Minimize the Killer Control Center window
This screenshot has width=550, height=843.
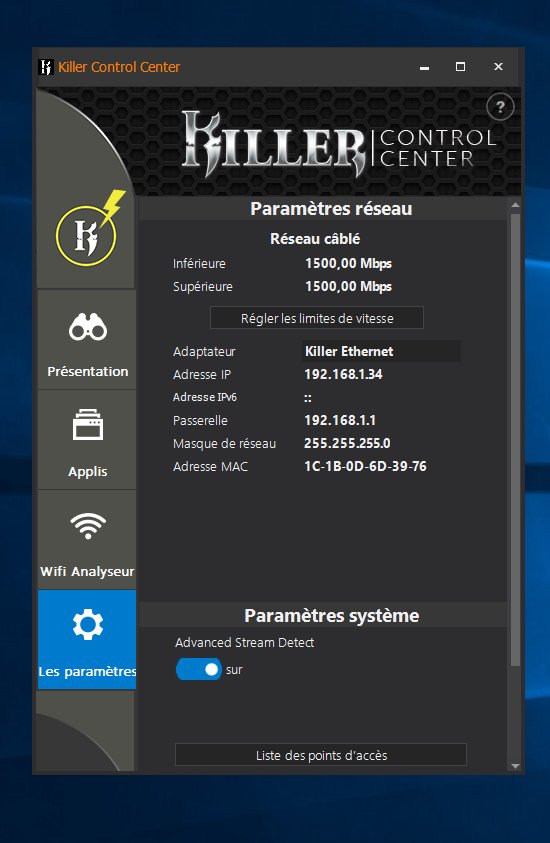click(424, 67)
